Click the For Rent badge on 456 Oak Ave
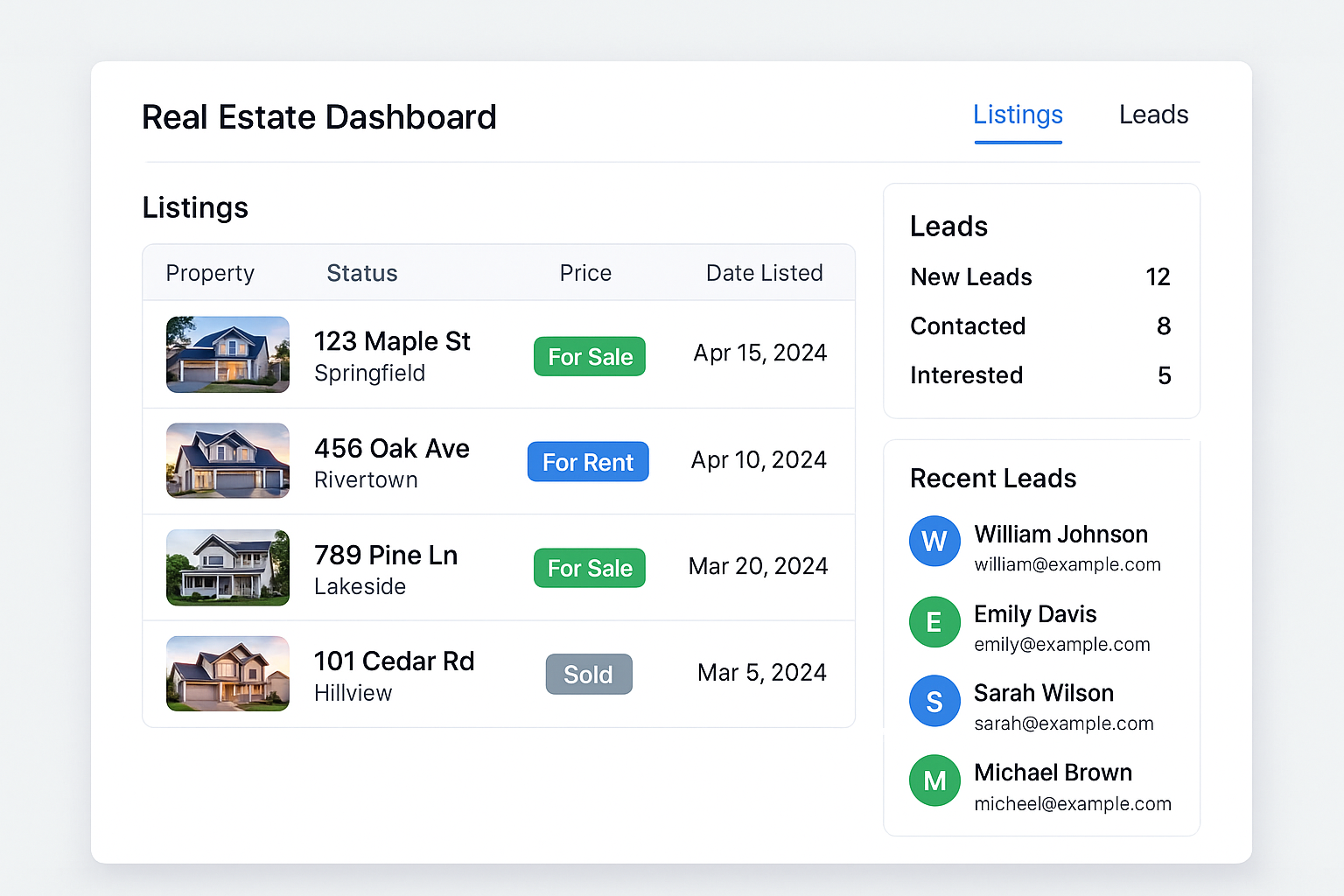This screenshot has height=896, width=1344. (x=587, y=461)
